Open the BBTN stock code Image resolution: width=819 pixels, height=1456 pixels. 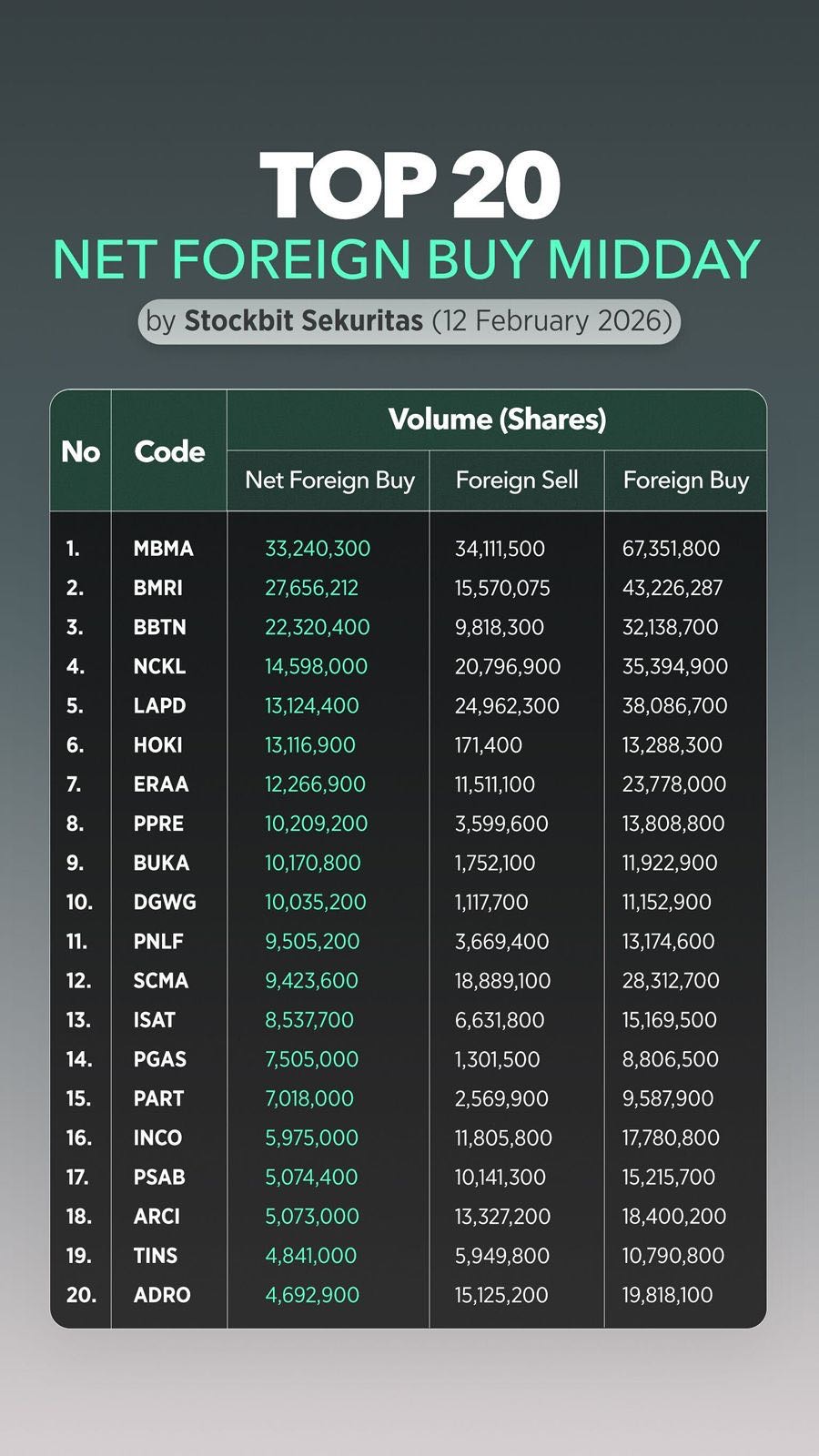159,627
